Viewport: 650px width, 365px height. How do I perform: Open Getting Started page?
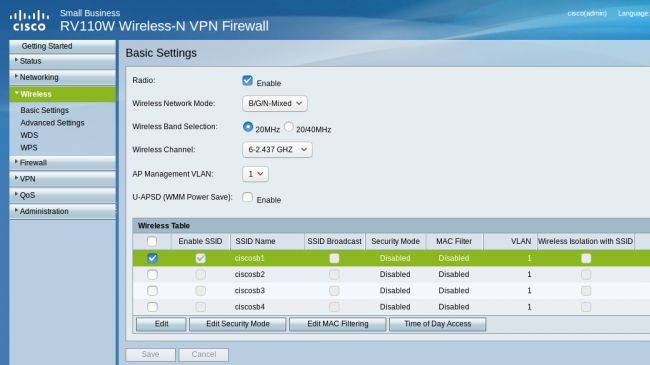pos(63,46)
